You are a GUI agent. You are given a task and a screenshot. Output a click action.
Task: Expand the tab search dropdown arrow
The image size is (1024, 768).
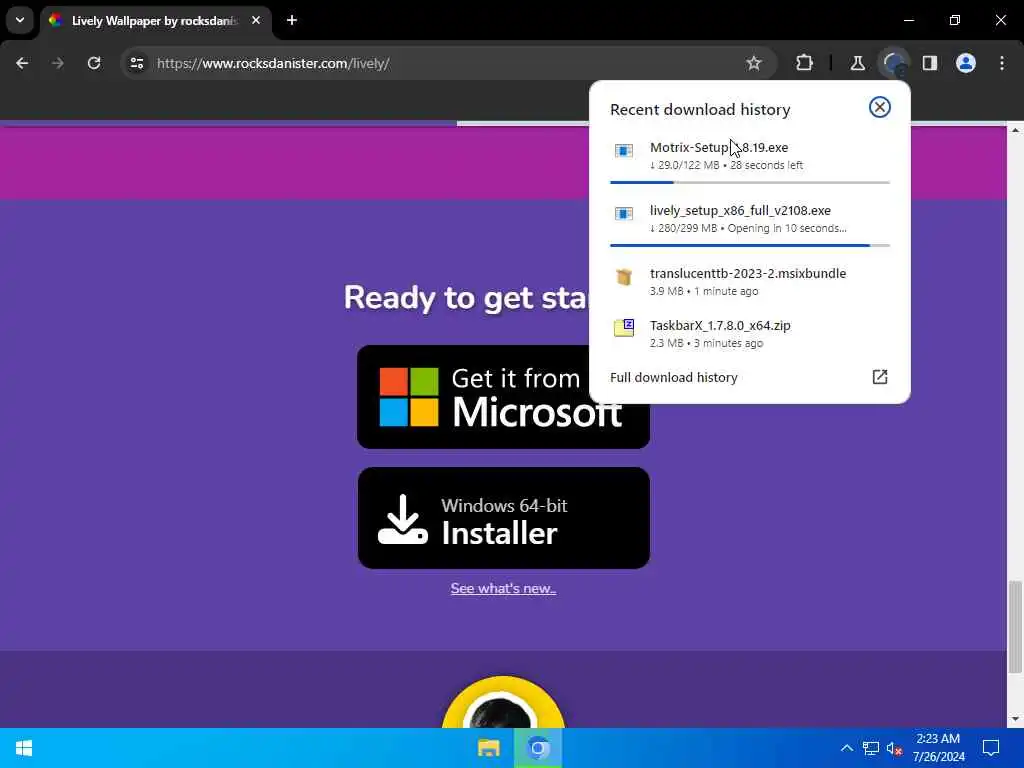pyautogui.click(x=20, y=20)
